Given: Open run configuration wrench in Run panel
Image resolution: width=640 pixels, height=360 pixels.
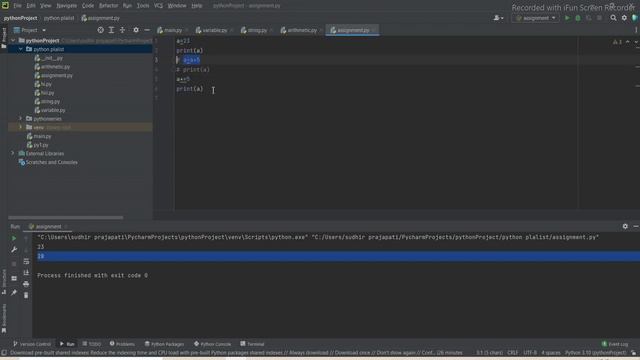Looking at the screenshot, I should 14,249.
